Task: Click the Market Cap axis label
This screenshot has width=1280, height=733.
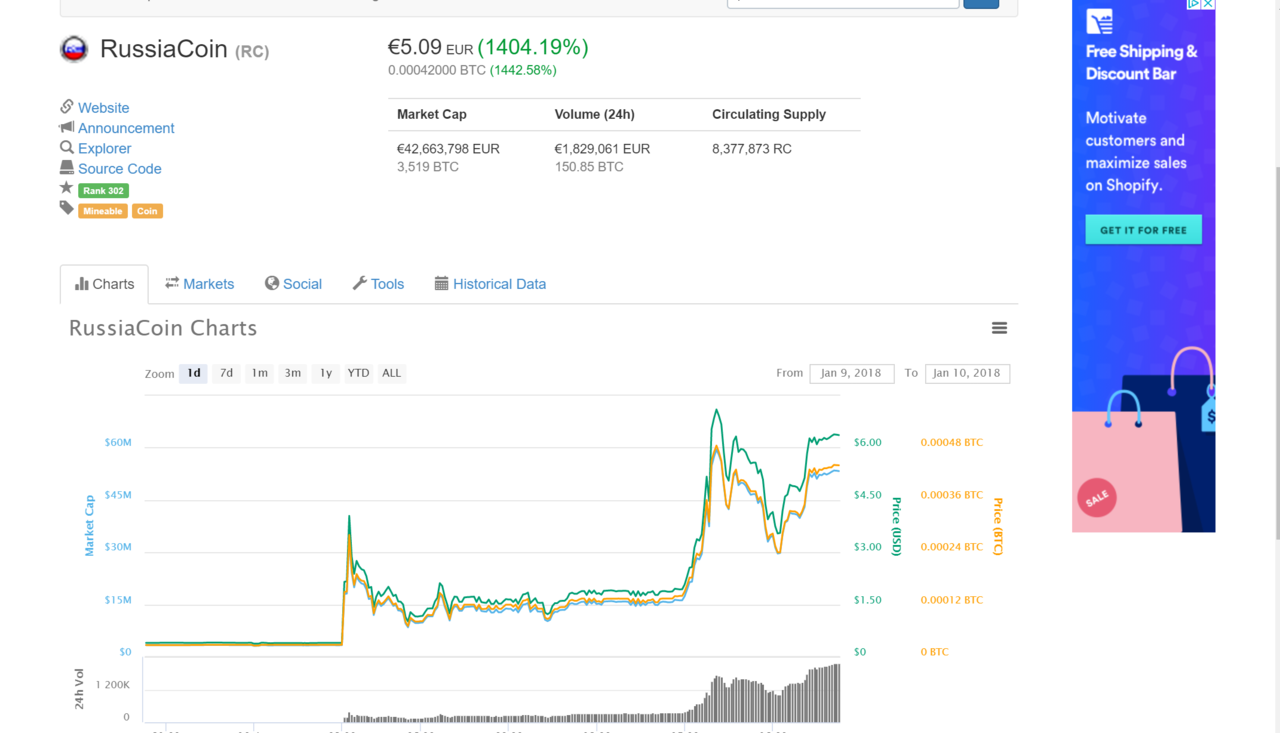Action: (x=89, y=526)
